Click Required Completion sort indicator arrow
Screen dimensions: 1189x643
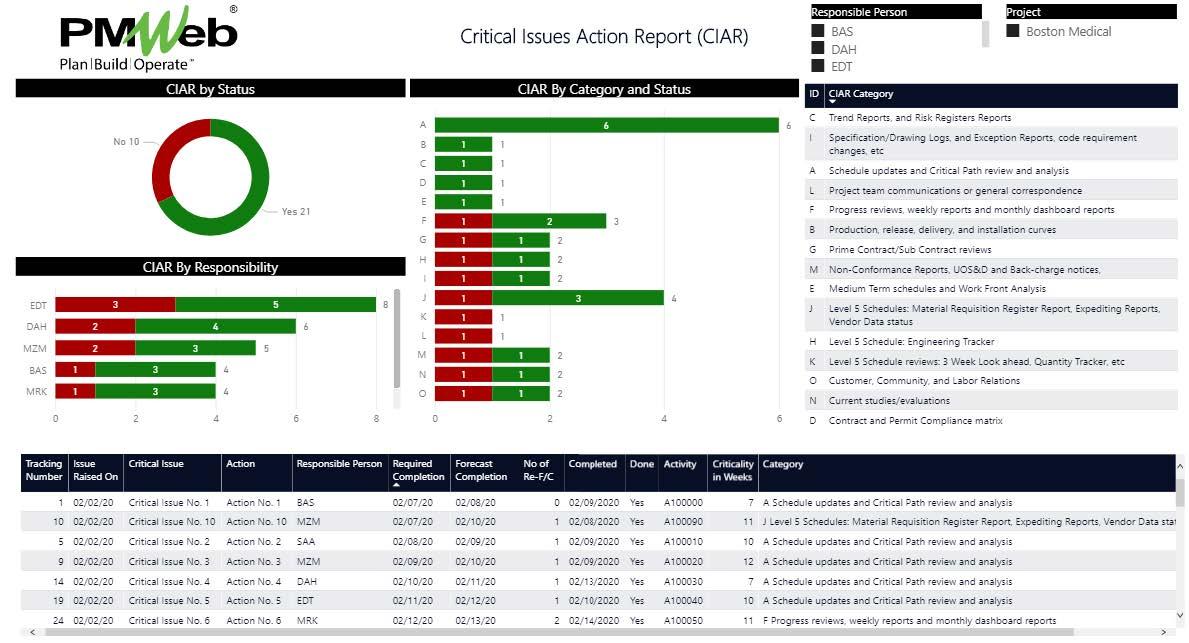tap(397, 486)
